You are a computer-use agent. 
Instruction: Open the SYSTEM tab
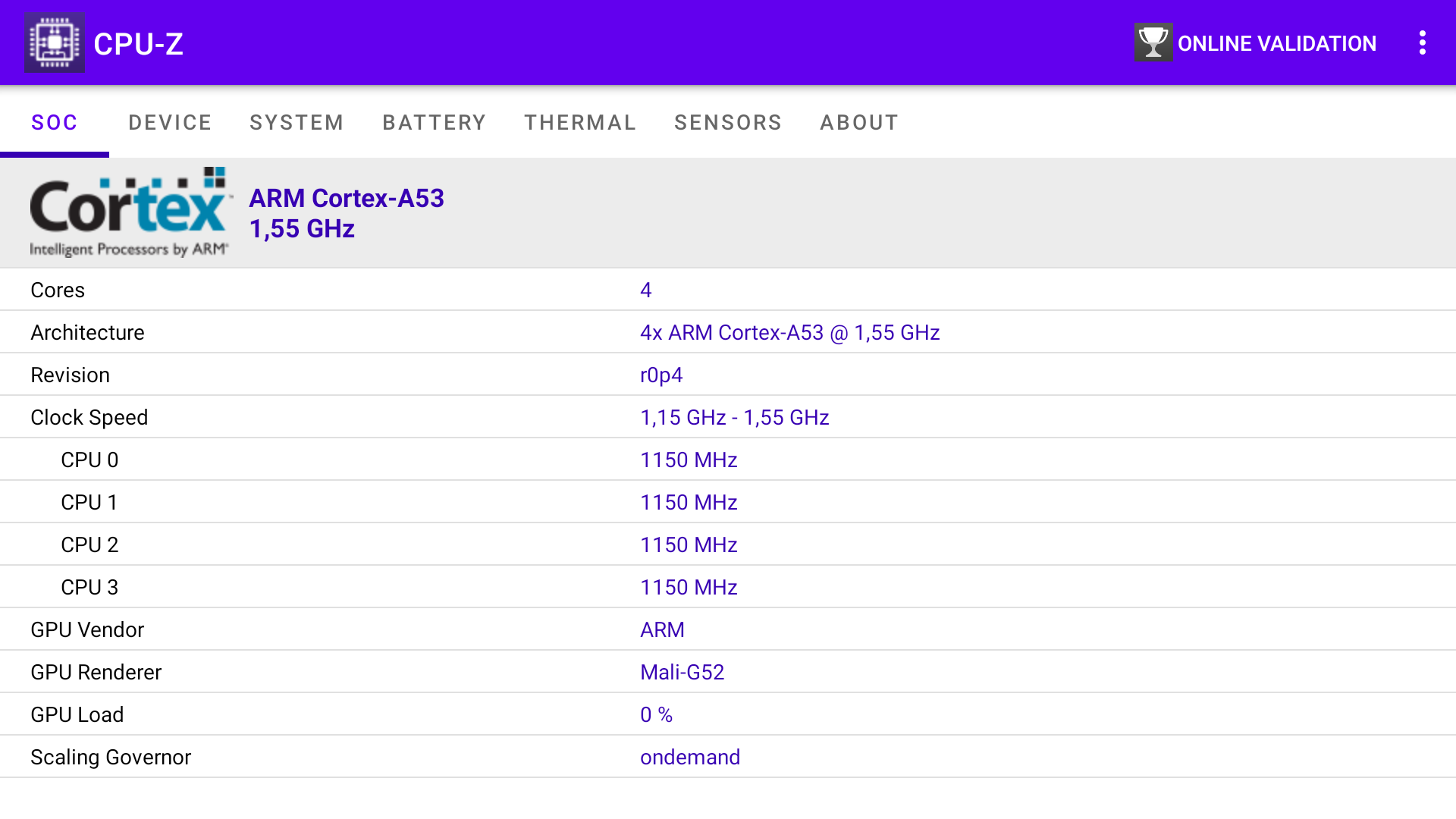pyautogui.click(x=297, y=123)
